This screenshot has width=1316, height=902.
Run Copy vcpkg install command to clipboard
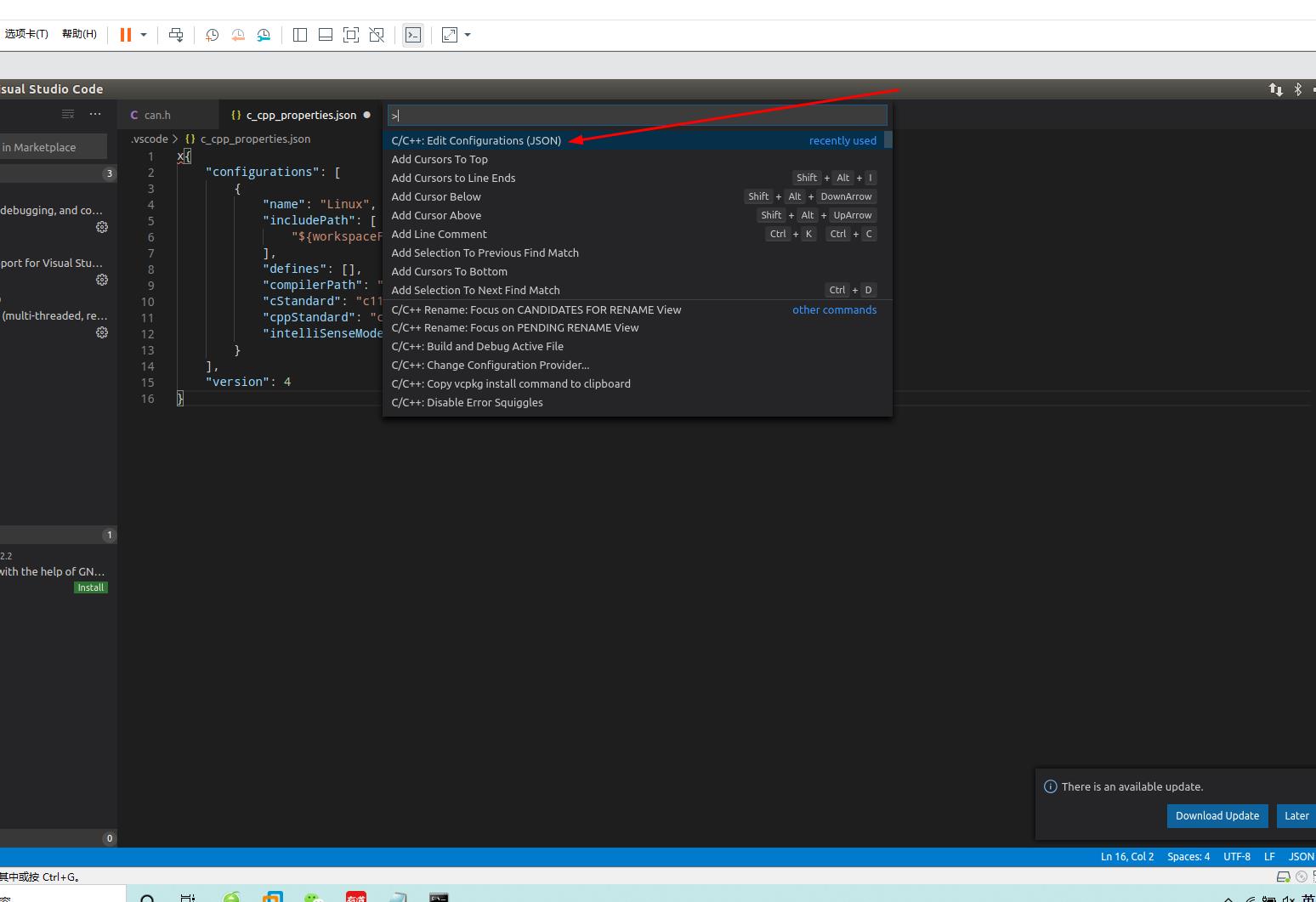click(633, 383)
